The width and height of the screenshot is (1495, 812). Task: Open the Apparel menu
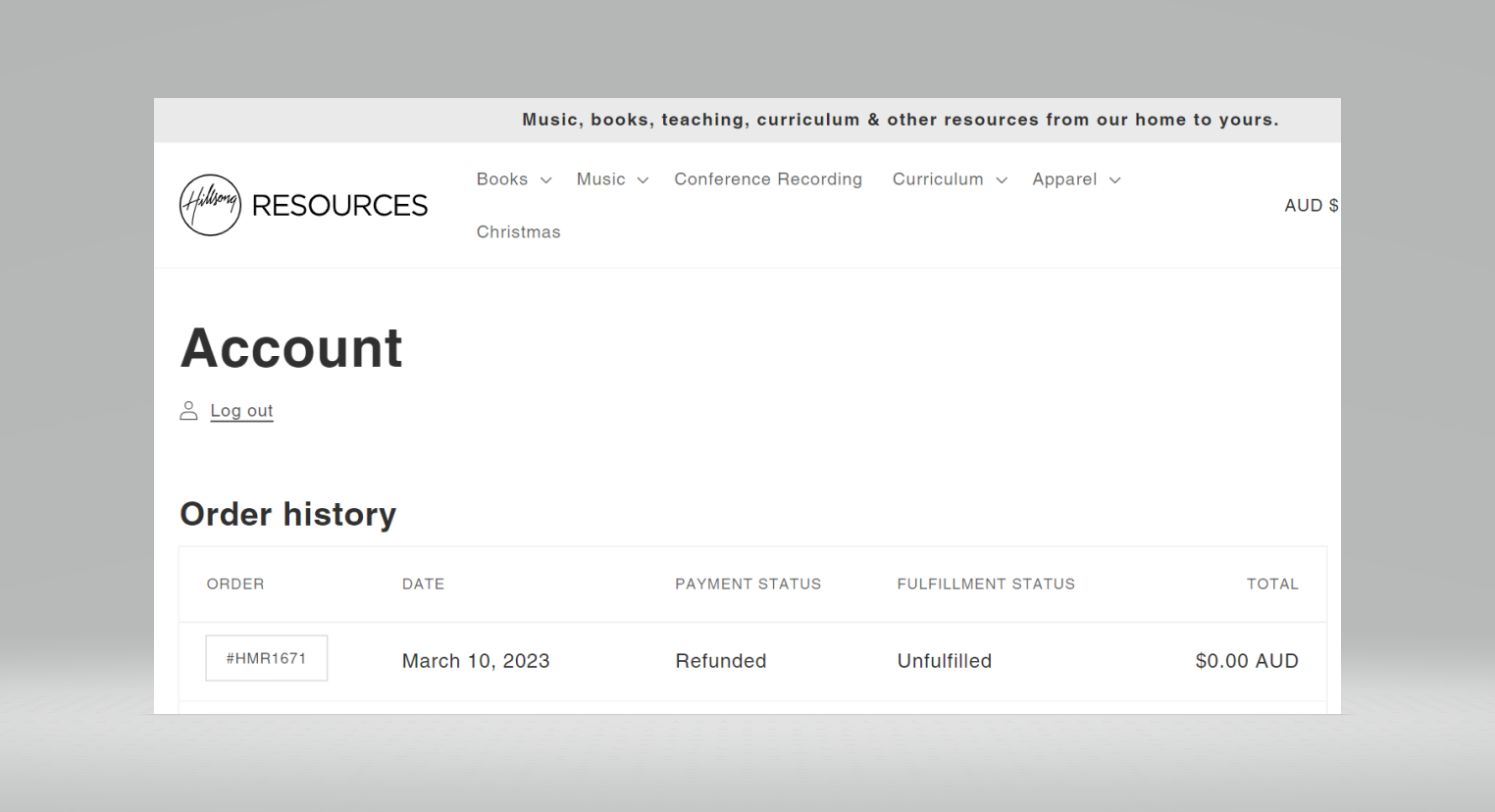[x=1064, y=179]
